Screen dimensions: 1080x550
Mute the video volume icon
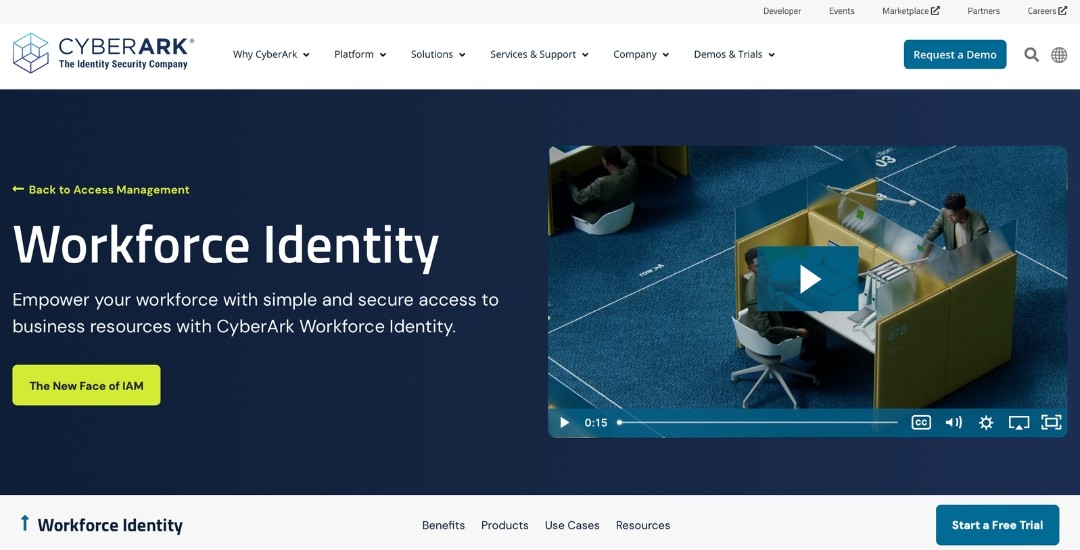pyautogui.click(x=953, y=423)
